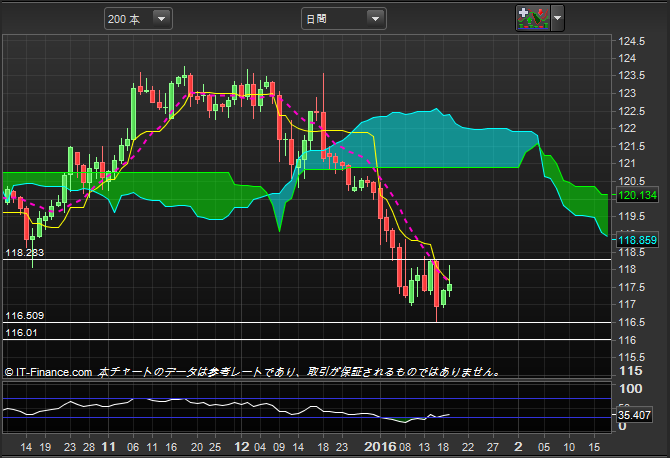Click the 121 price axis label
This screenshot has width=670, height=458.
tap(627, 163)
